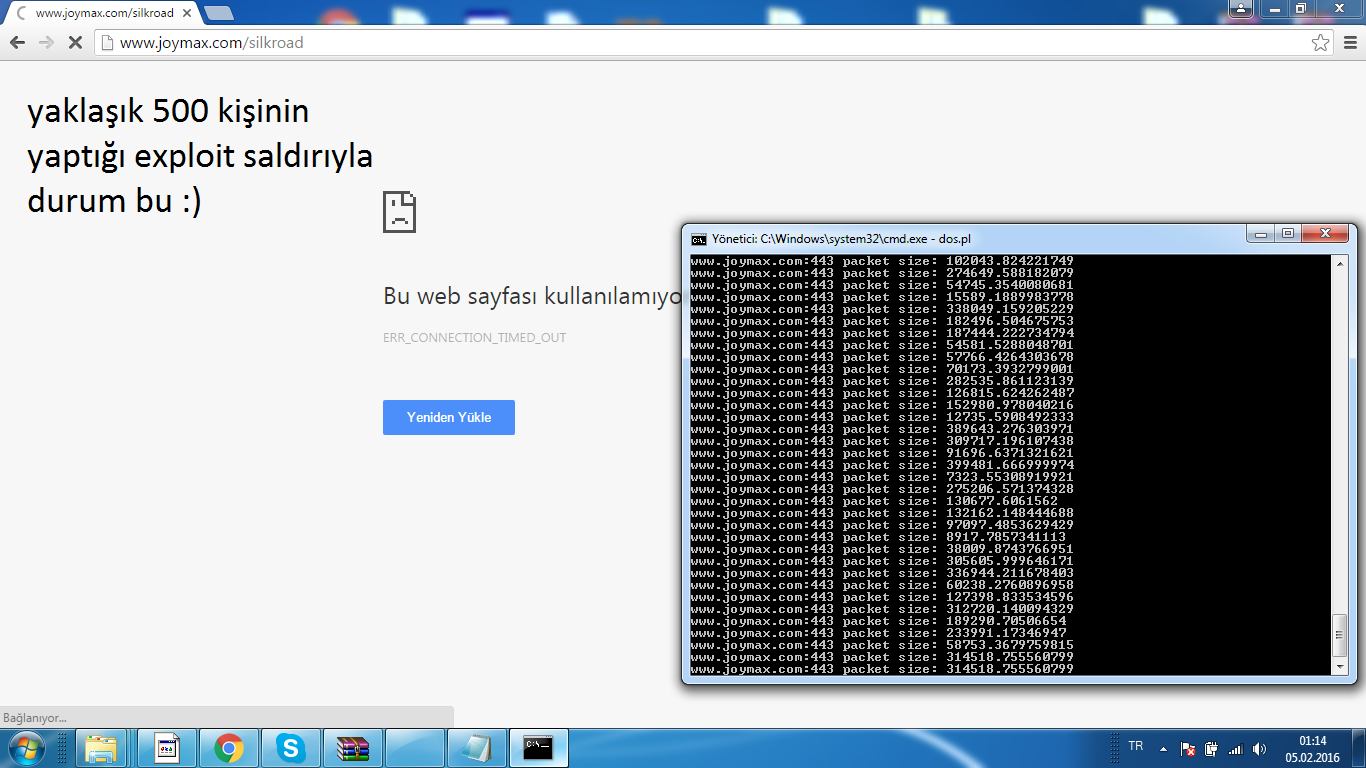The width and height of the screenshot is (1366, 768).
Task: Click the Show desktop strip at taskbar end
Action: pyautogui.click(x=1359, y=748)
